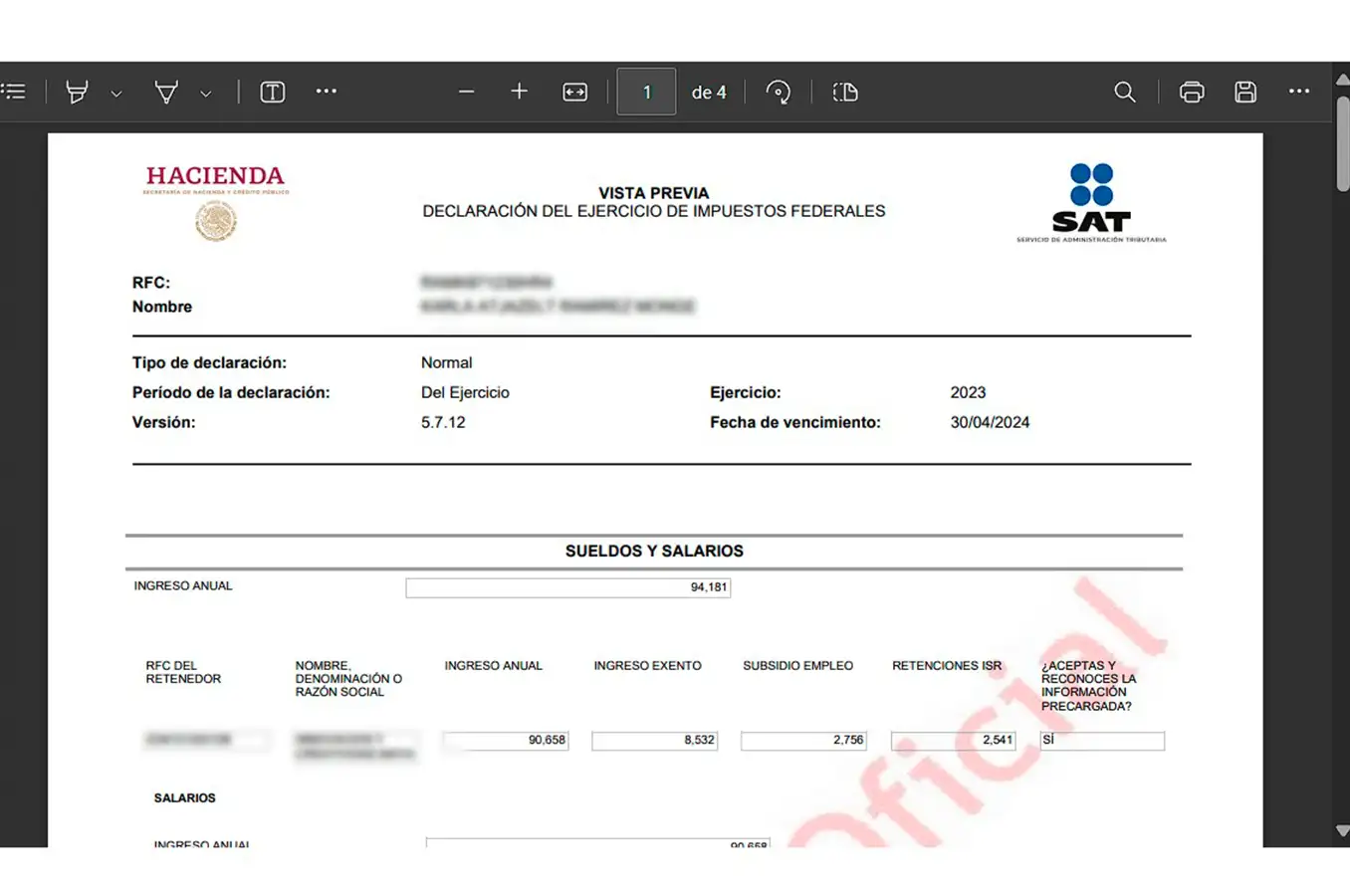The image size is (1350, 896).
Task: Zoom in on the document
Action: (519, 91)
